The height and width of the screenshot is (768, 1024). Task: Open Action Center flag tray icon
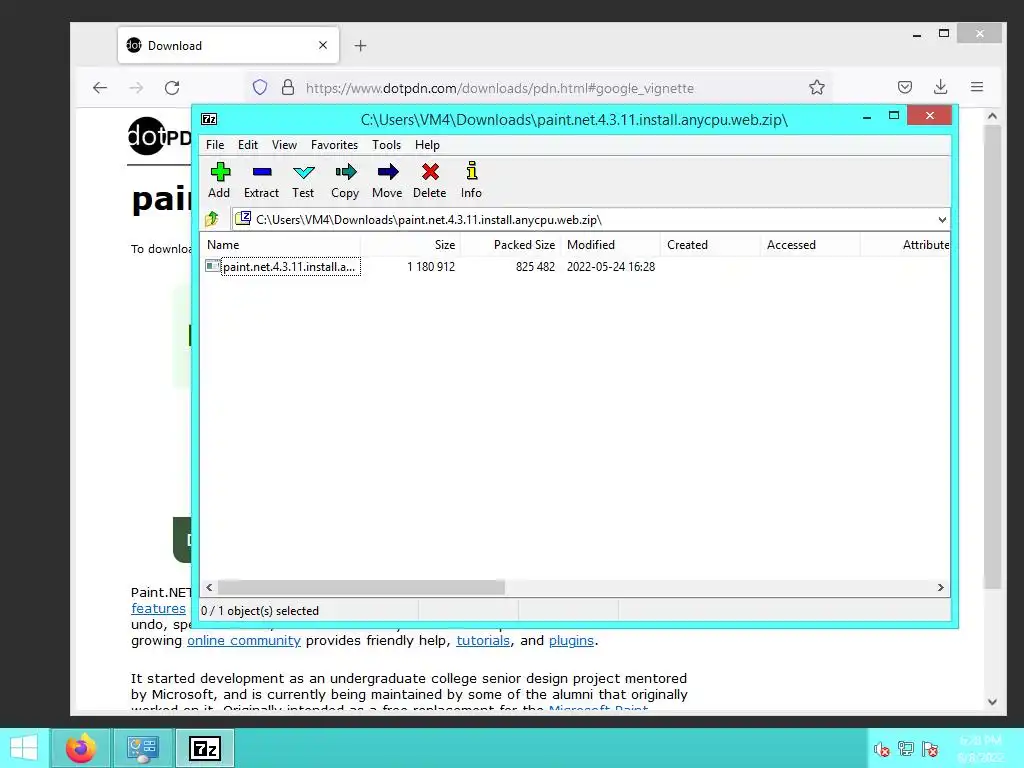point(930,748)
